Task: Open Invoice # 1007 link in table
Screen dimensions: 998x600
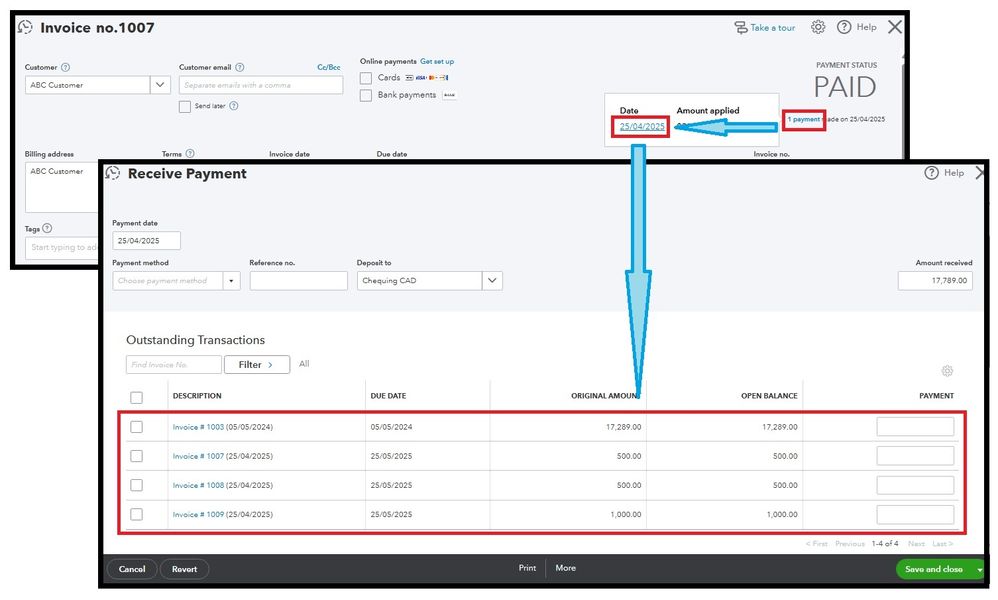Action: point(198,456)
